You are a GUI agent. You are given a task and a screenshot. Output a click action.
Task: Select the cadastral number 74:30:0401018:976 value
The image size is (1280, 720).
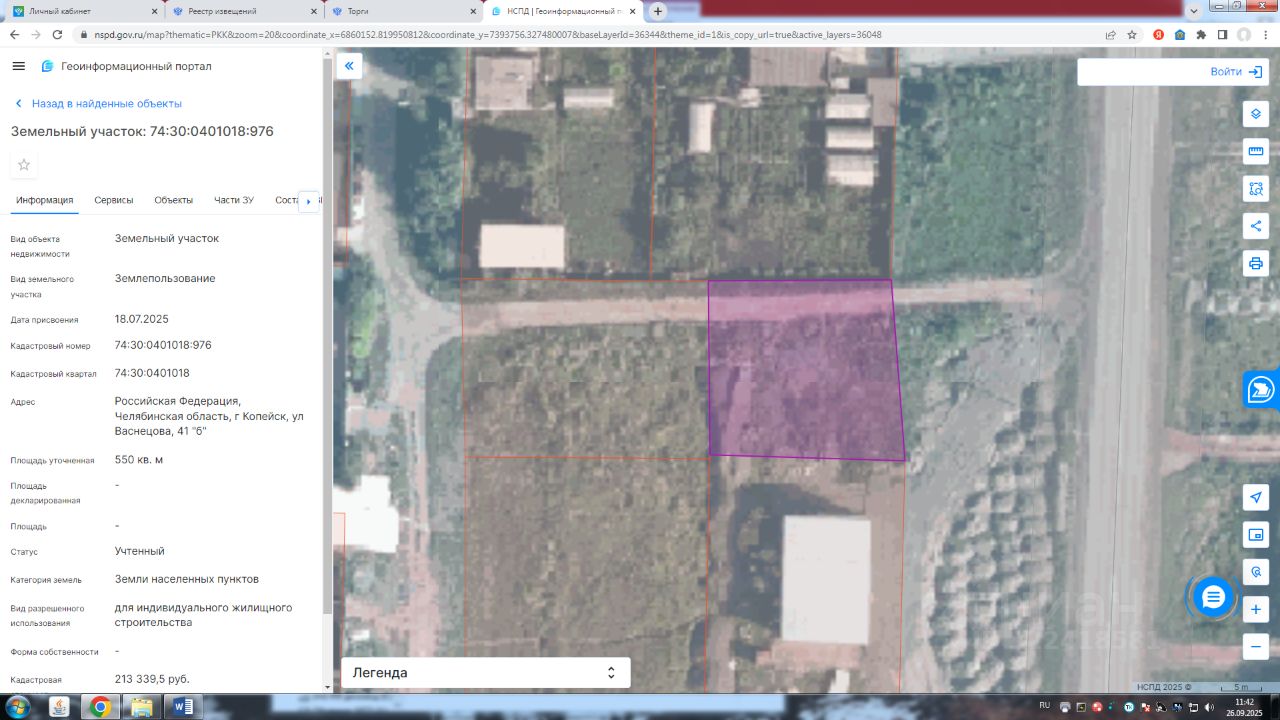[163, 345]
